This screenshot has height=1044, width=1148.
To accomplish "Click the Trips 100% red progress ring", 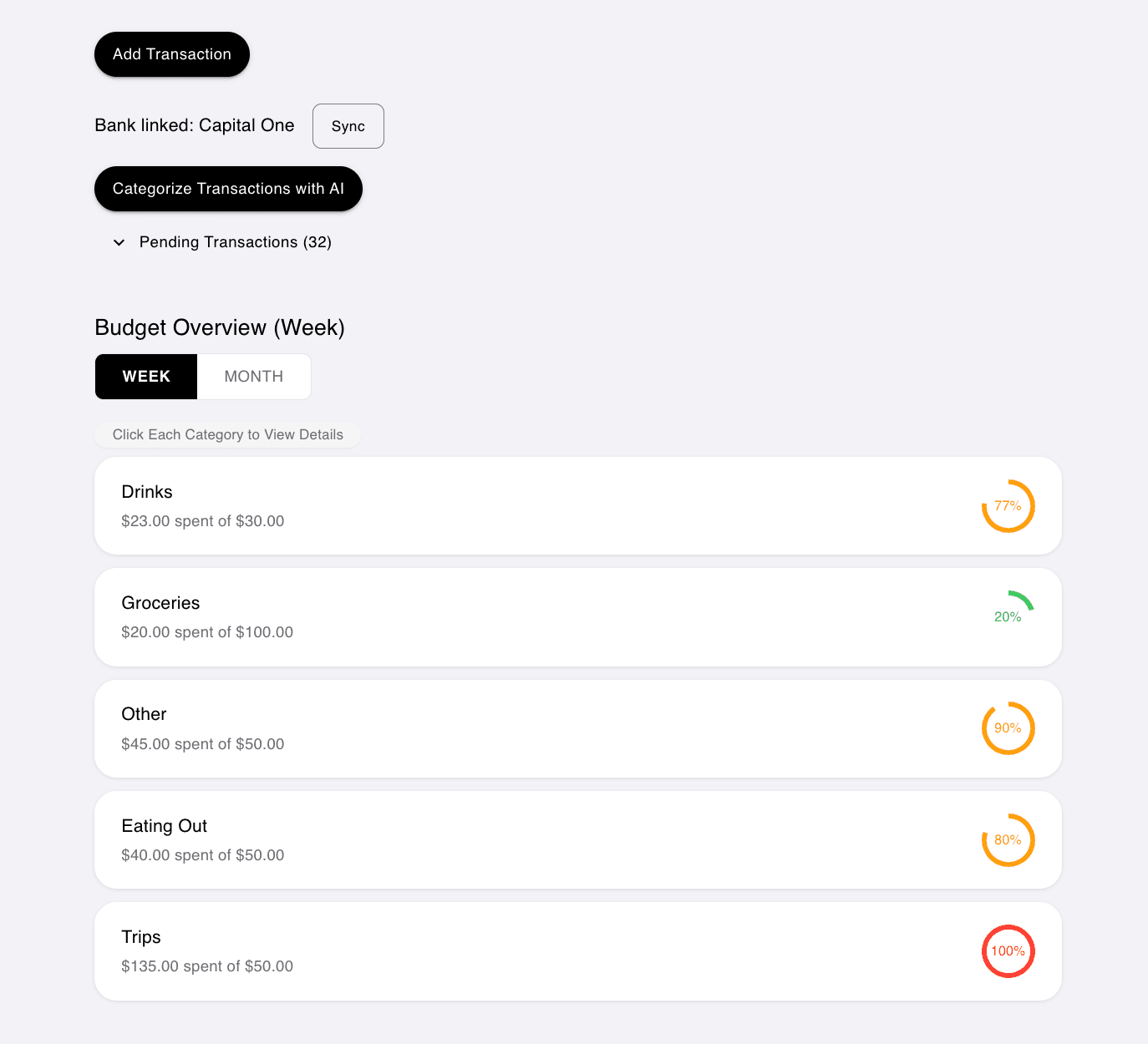I will point(1008,951).
